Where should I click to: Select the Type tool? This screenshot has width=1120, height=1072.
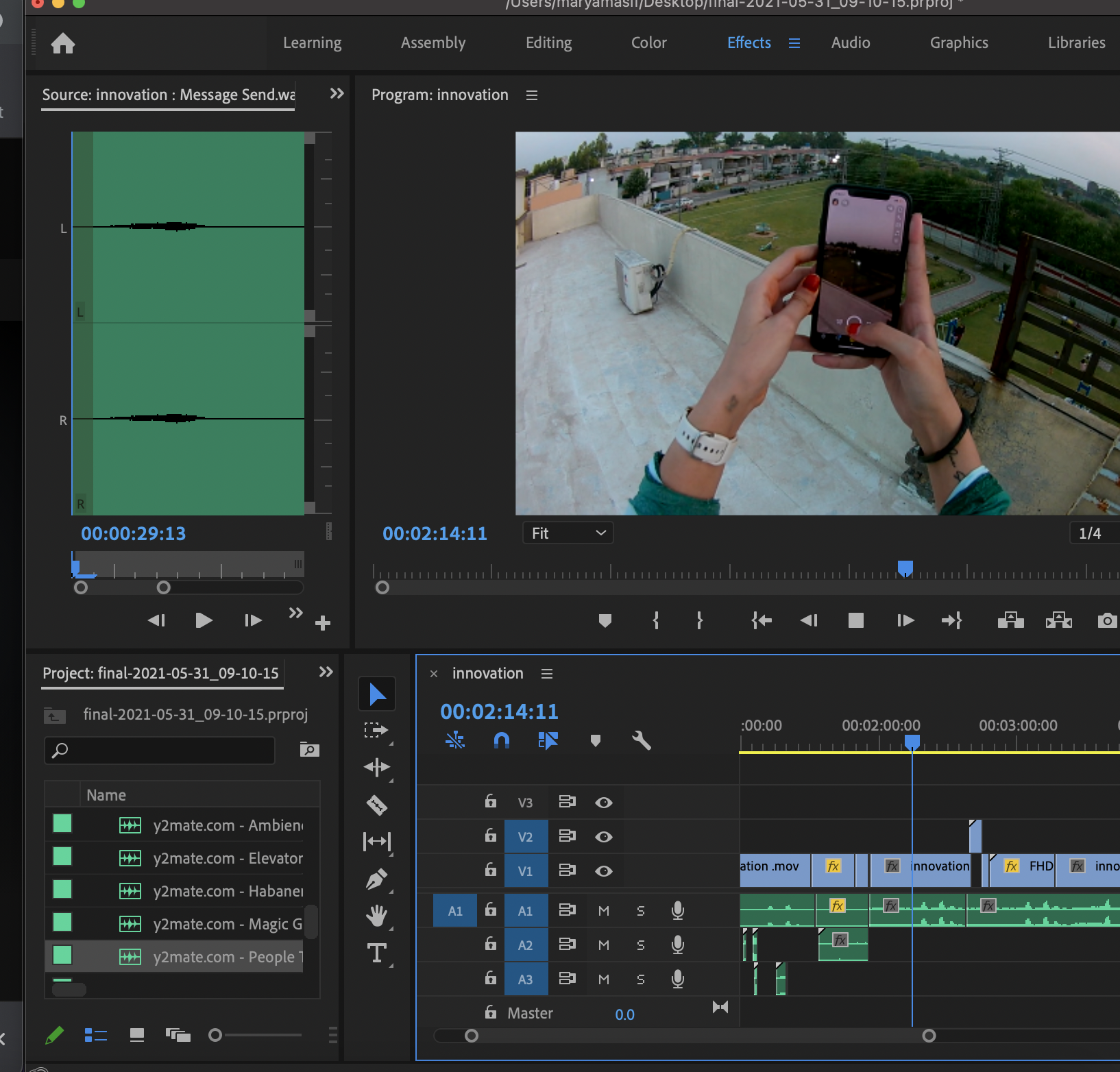click(377, 953)
